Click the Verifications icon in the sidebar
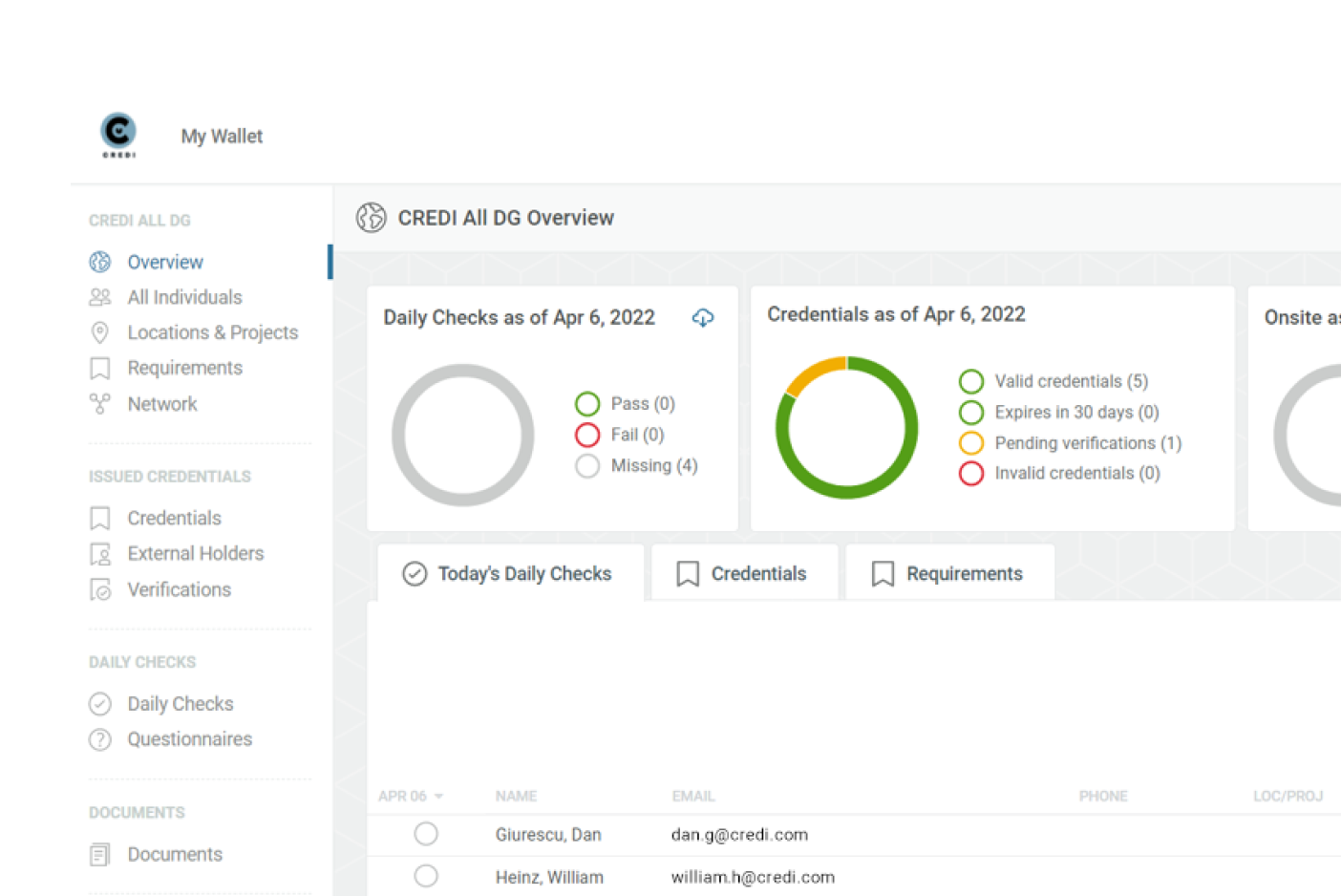Screen dimensions: 1341x896 pos(100,589)
